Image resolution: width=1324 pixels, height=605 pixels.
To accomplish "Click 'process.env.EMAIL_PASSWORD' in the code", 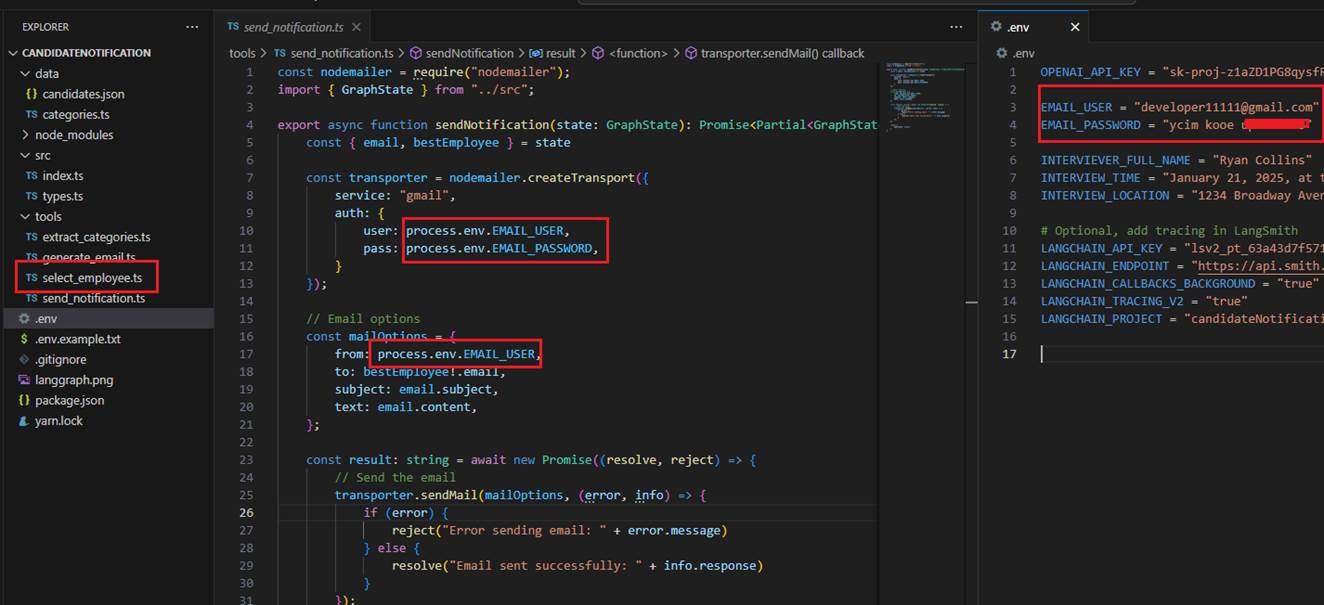I will (x=499, y=248).
